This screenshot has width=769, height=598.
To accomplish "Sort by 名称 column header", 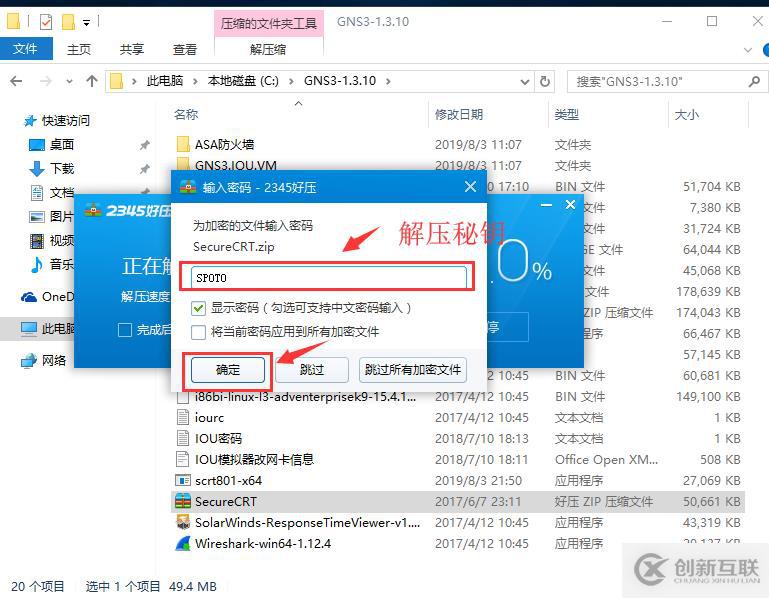I will click(x=186, y=115).
